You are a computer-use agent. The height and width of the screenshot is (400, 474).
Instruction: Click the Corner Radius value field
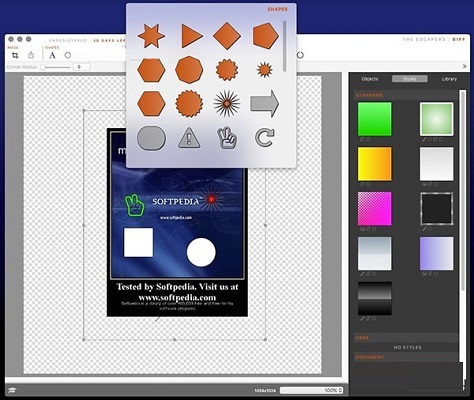coord(82,67)
